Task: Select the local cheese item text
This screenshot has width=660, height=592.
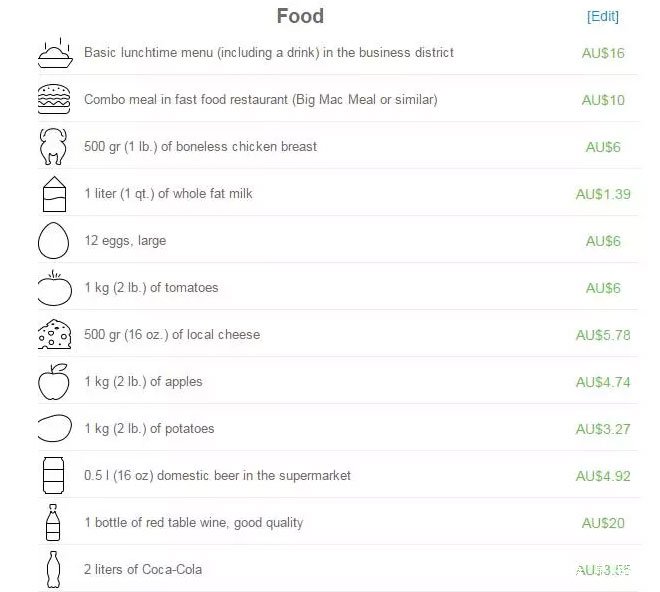Action: [172, 335]
